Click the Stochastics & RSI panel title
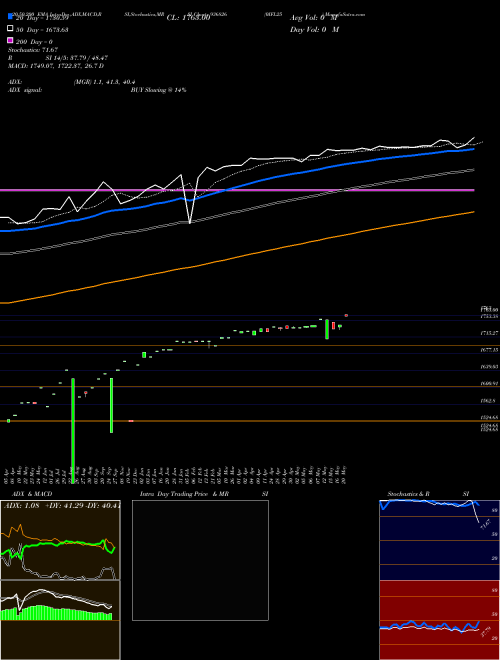 click(428, 494)
